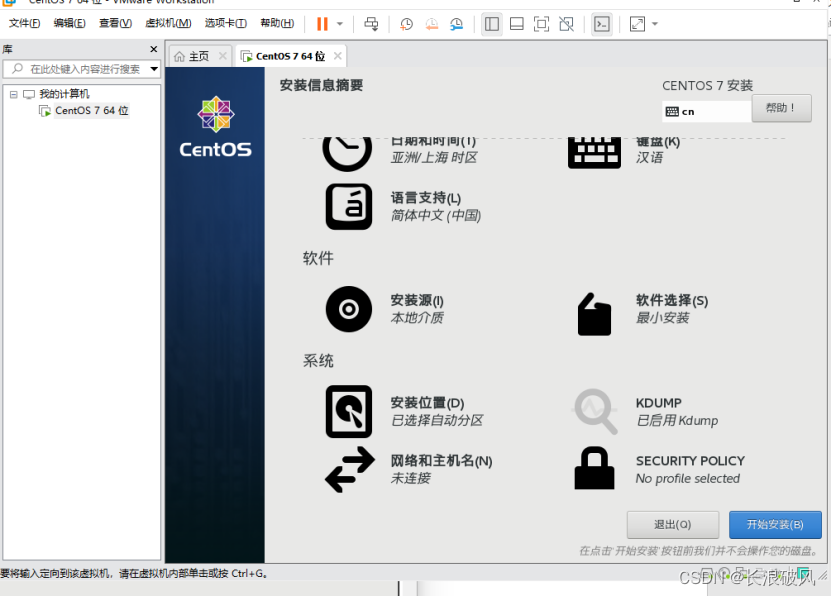The width and height of the screenshot is (831, 596).
Task: Click No profile selected text
Action: (687, 478)
